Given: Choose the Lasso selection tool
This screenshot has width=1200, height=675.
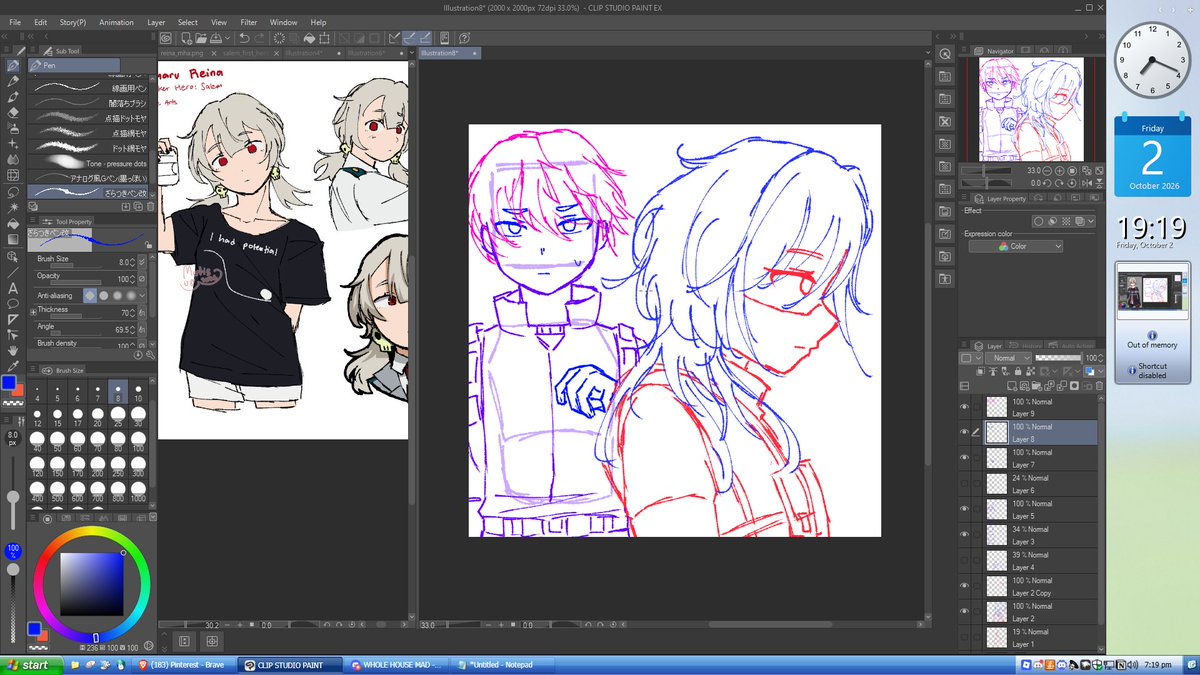Looking at the screenshot, I should click(13, 191).
